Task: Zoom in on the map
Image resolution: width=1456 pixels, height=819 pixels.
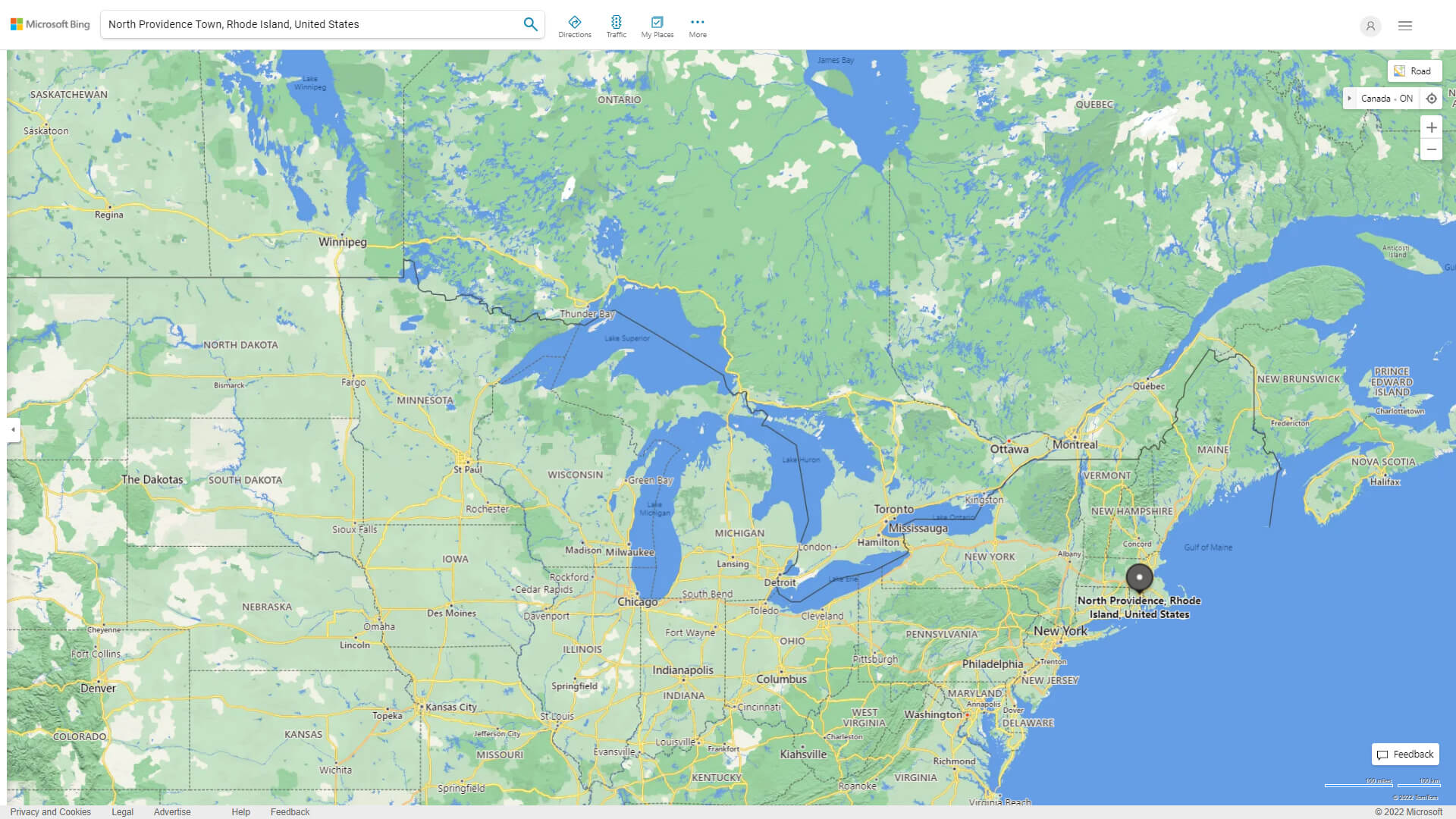Action: point(1431,127)
